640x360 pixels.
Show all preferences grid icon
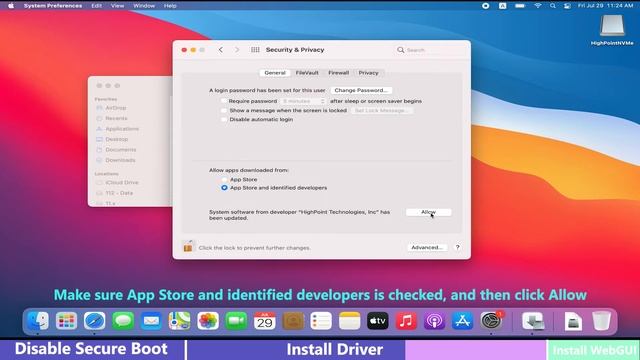click(255, 50)
